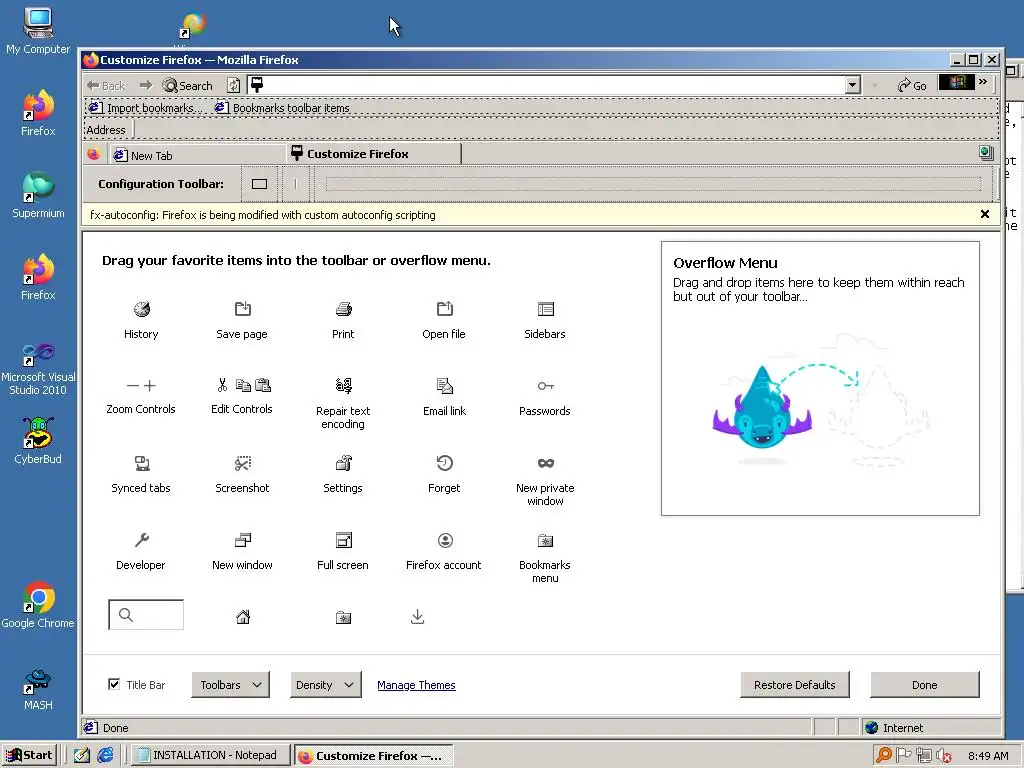Select the Developer wrench icon

click(142, 540)
